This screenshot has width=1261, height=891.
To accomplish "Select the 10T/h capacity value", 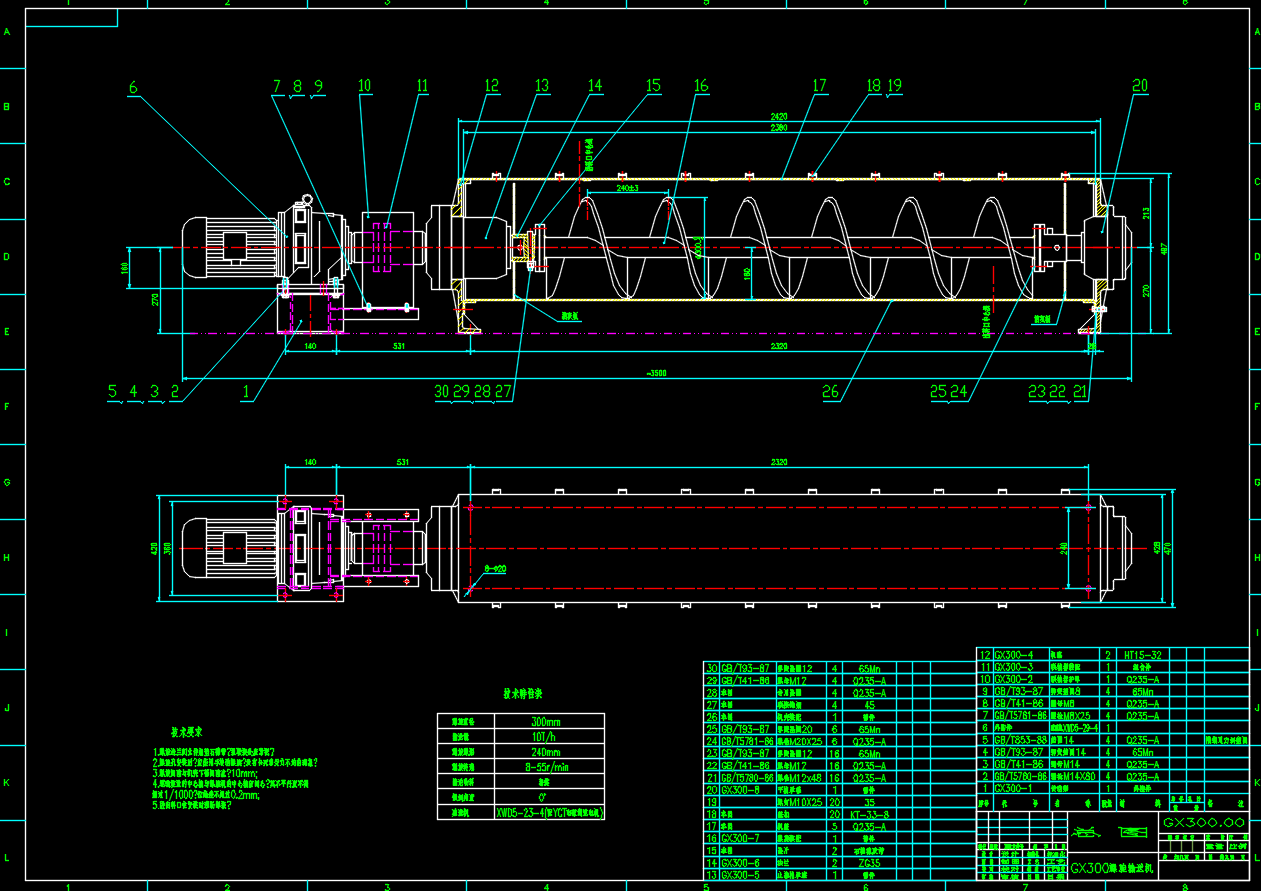I will 545,736.
